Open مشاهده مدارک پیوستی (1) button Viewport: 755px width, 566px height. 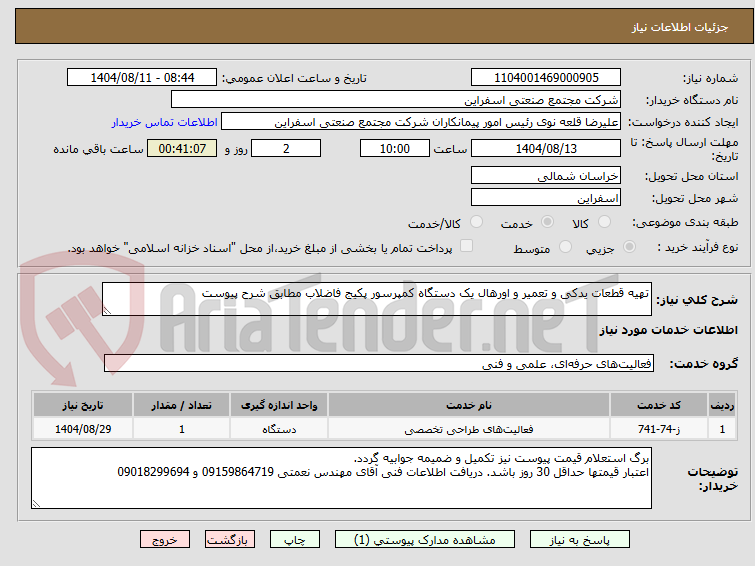pyautogui.click(x=425, y=540)
